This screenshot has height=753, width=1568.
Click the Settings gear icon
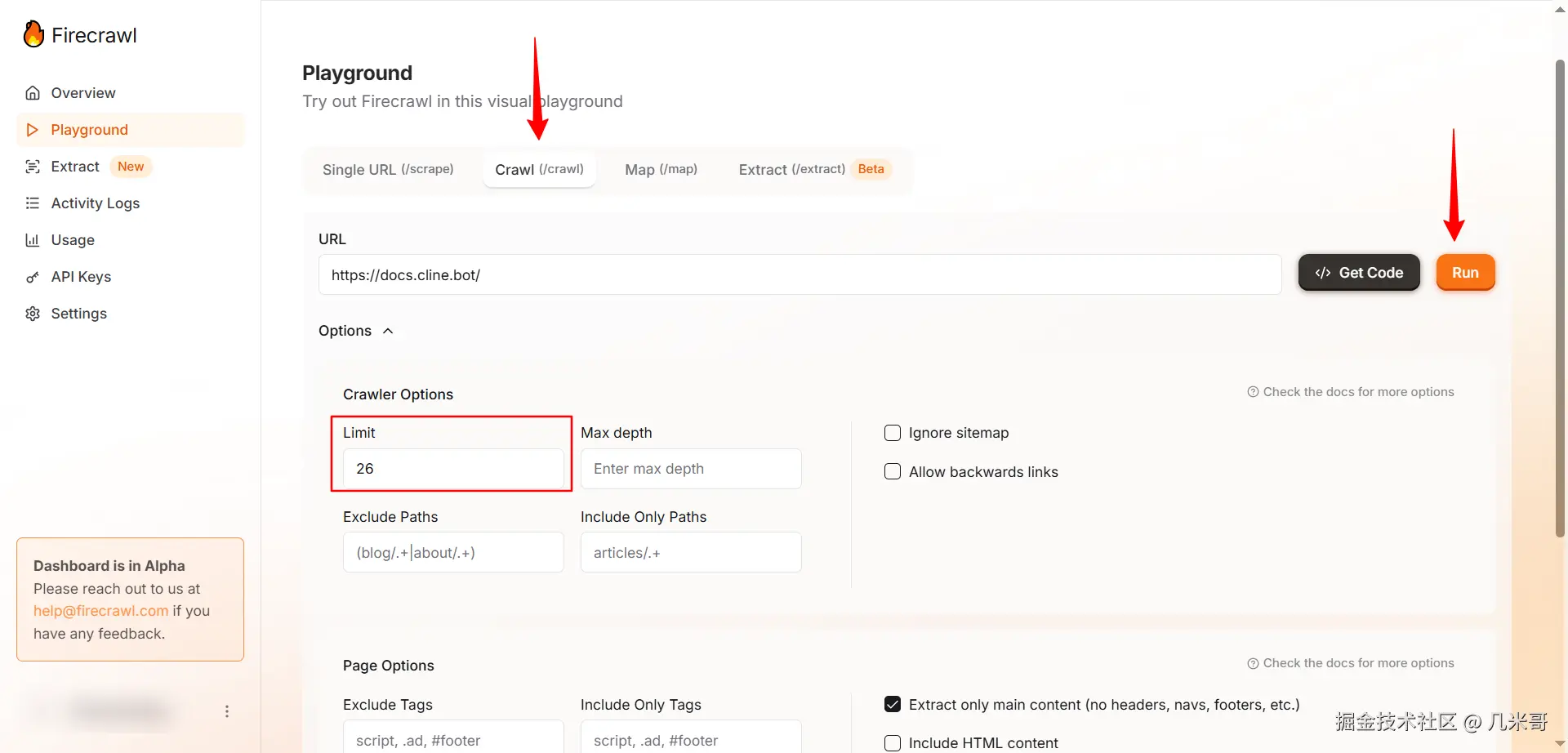(33, 314)
